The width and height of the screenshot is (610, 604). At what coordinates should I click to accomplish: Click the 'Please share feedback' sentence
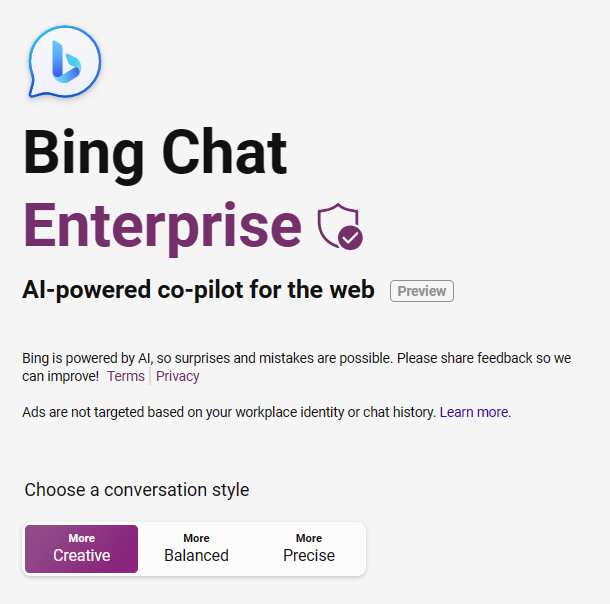[297, 367]
